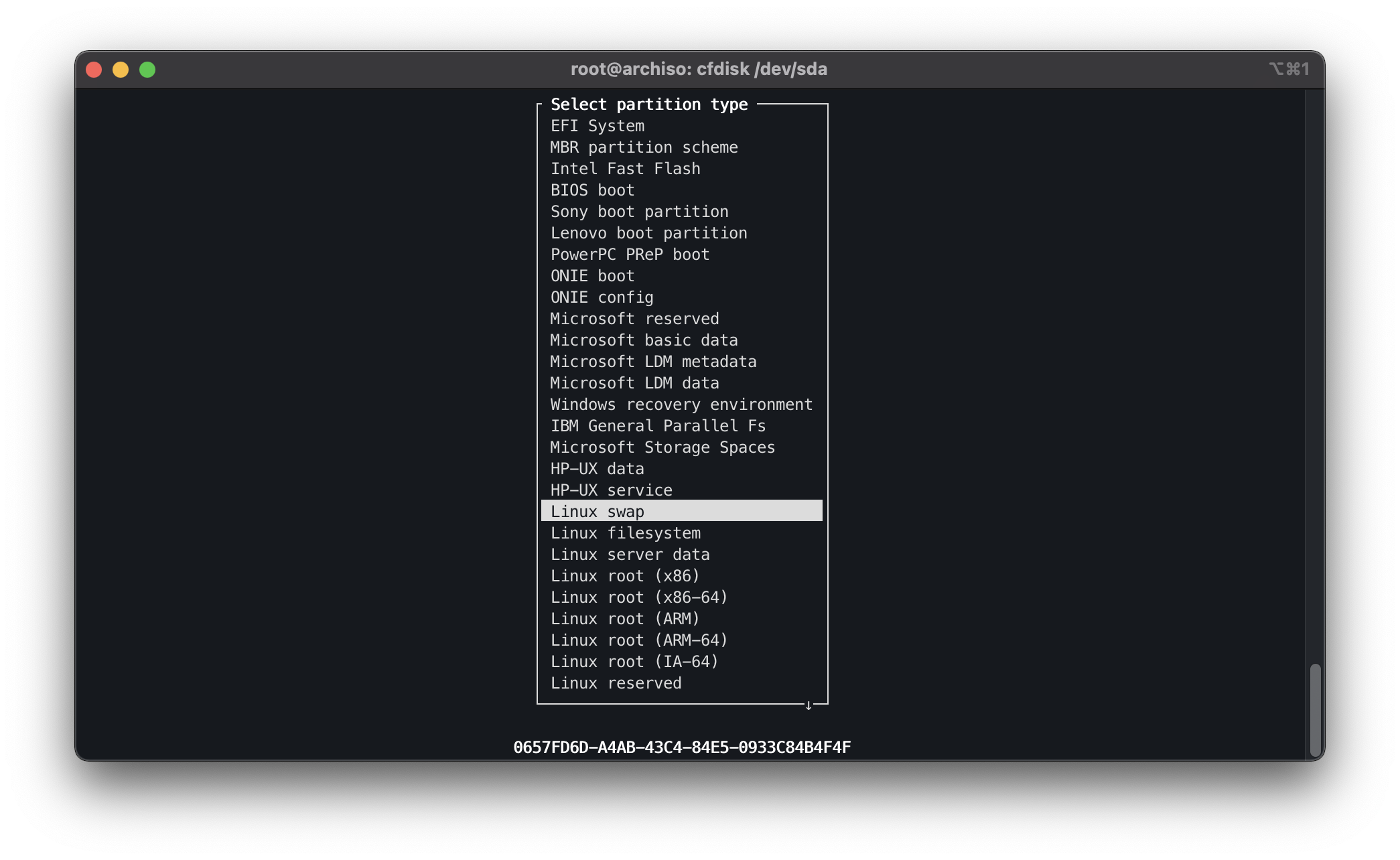Image resolution: width=1400 pixels, height=860 pixels.
Task: Choose MBR partition scheme entry
Action: [x=644, y=147]
